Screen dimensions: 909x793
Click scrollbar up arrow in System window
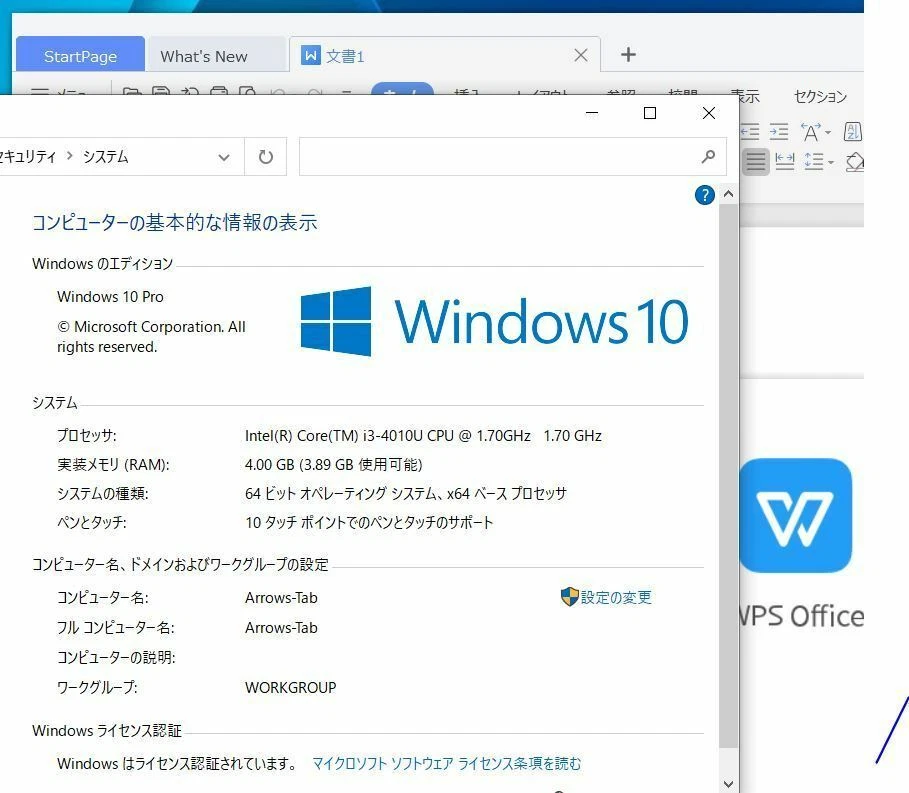click(729, 194)
